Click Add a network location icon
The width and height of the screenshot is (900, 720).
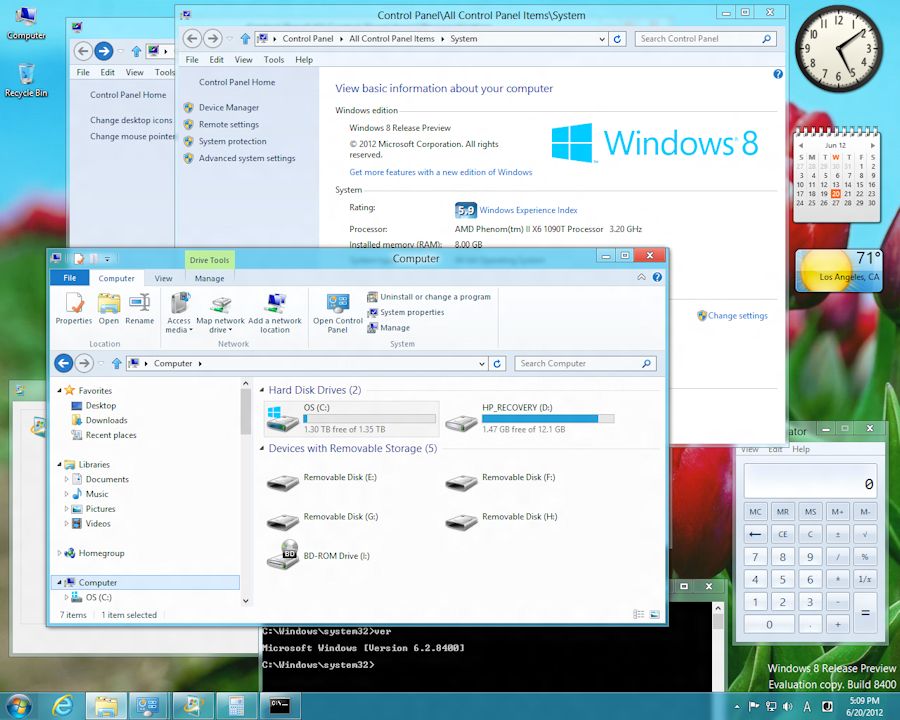point(275,313)
